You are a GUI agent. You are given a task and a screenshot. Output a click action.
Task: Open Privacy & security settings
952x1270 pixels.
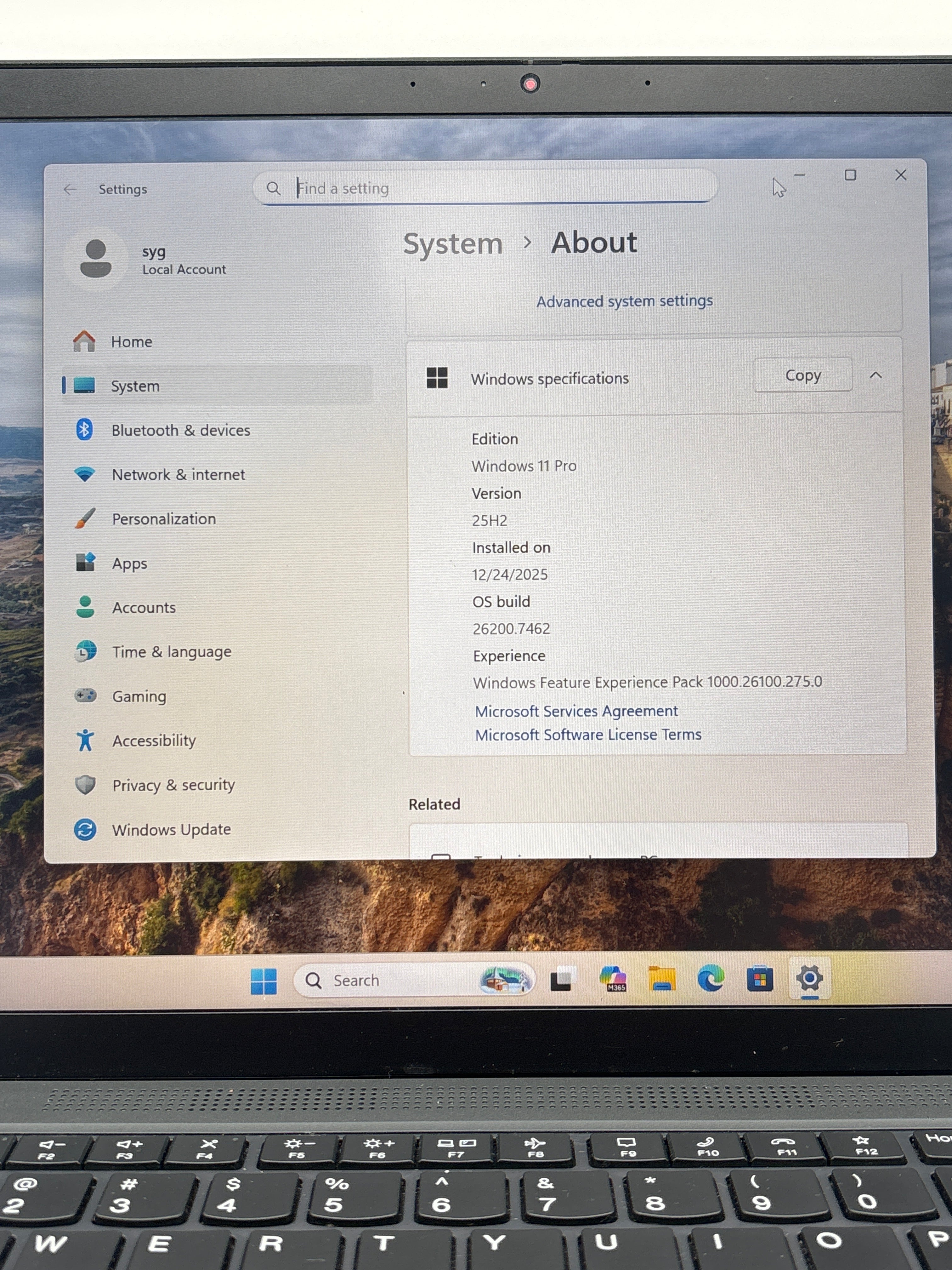[x=217, y=785]
